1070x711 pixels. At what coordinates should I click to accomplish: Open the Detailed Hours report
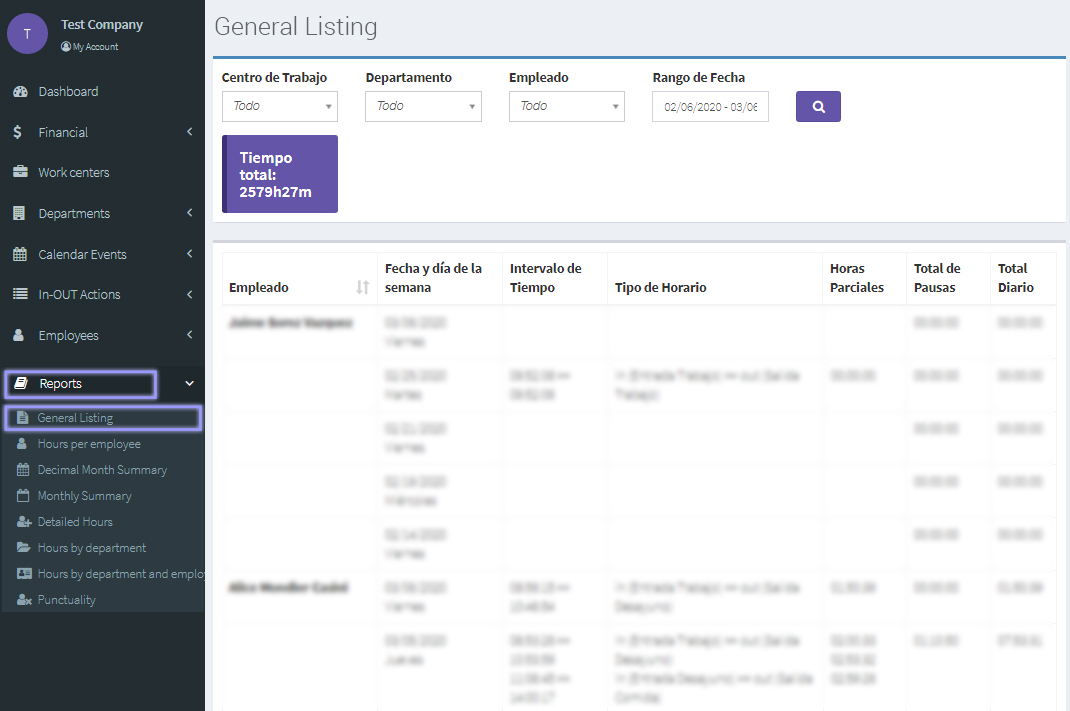[75, 522]
